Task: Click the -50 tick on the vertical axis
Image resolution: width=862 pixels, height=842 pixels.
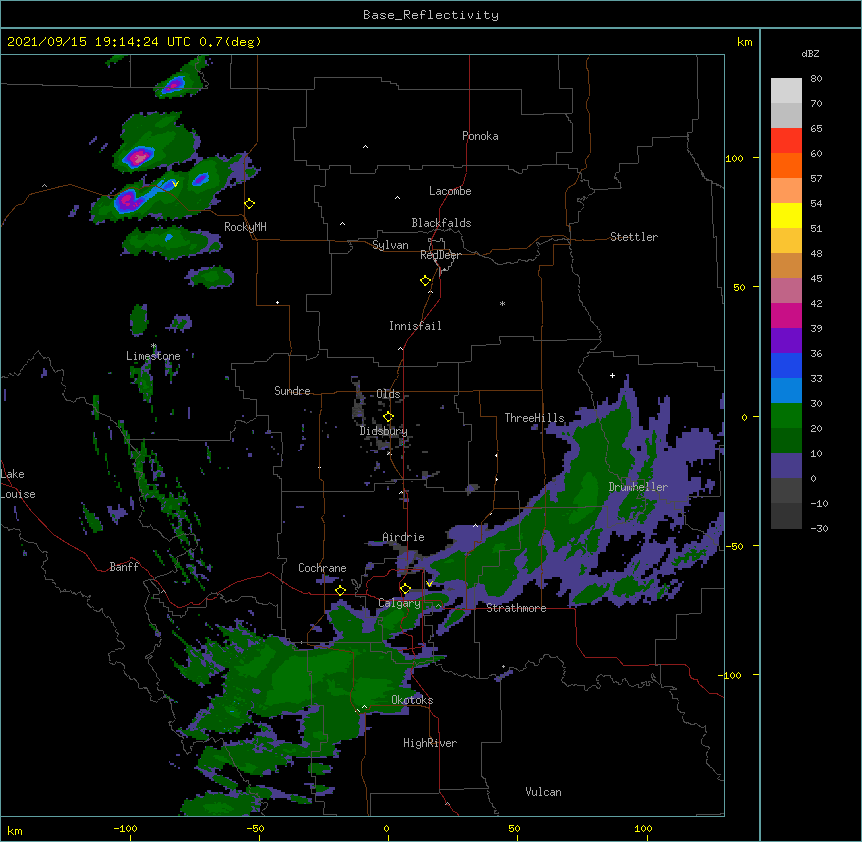Action: point(734,546)
